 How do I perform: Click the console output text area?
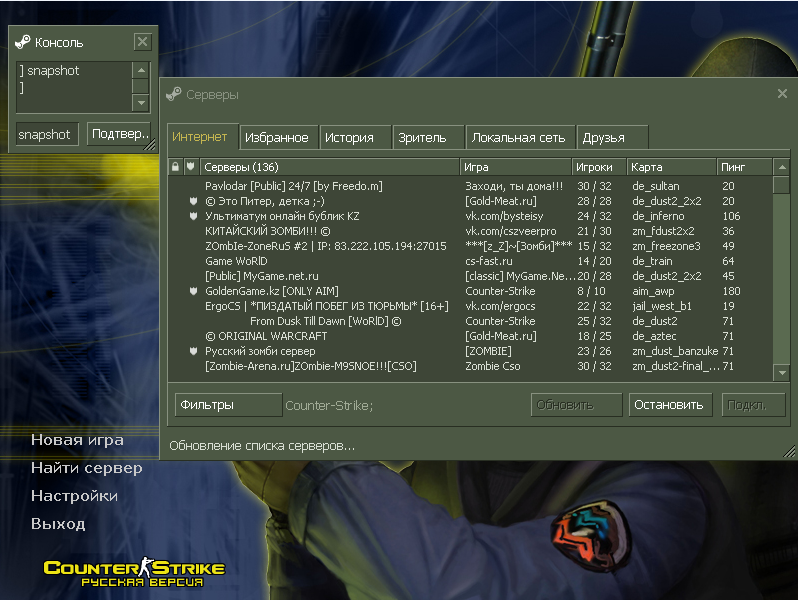point(74,87)
